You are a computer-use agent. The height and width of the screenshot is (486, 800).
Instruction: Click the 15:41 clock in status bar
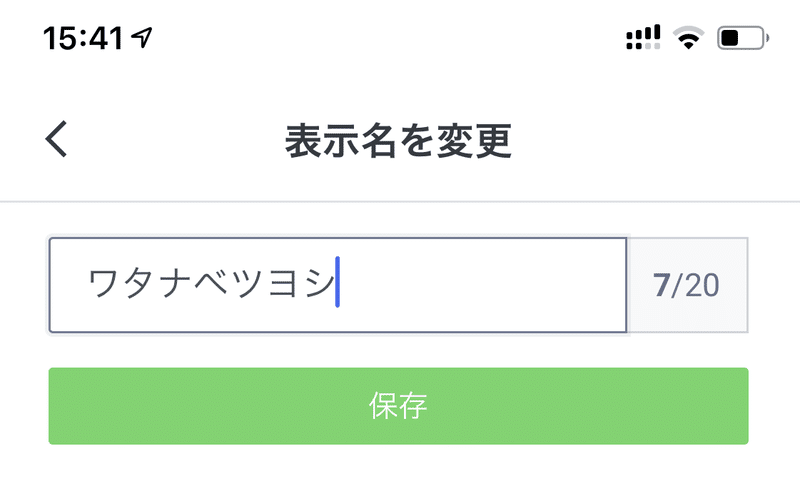coord(83,38)
